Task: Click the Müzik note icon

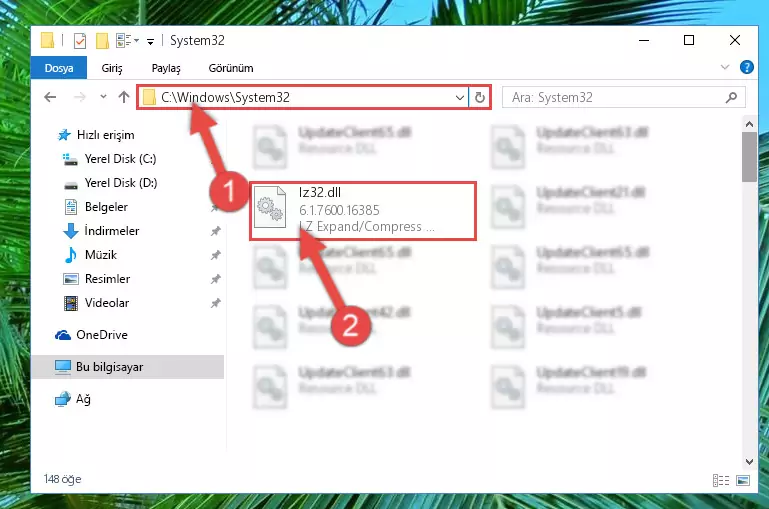Action: pyautogui.click(x=71, y=255)
